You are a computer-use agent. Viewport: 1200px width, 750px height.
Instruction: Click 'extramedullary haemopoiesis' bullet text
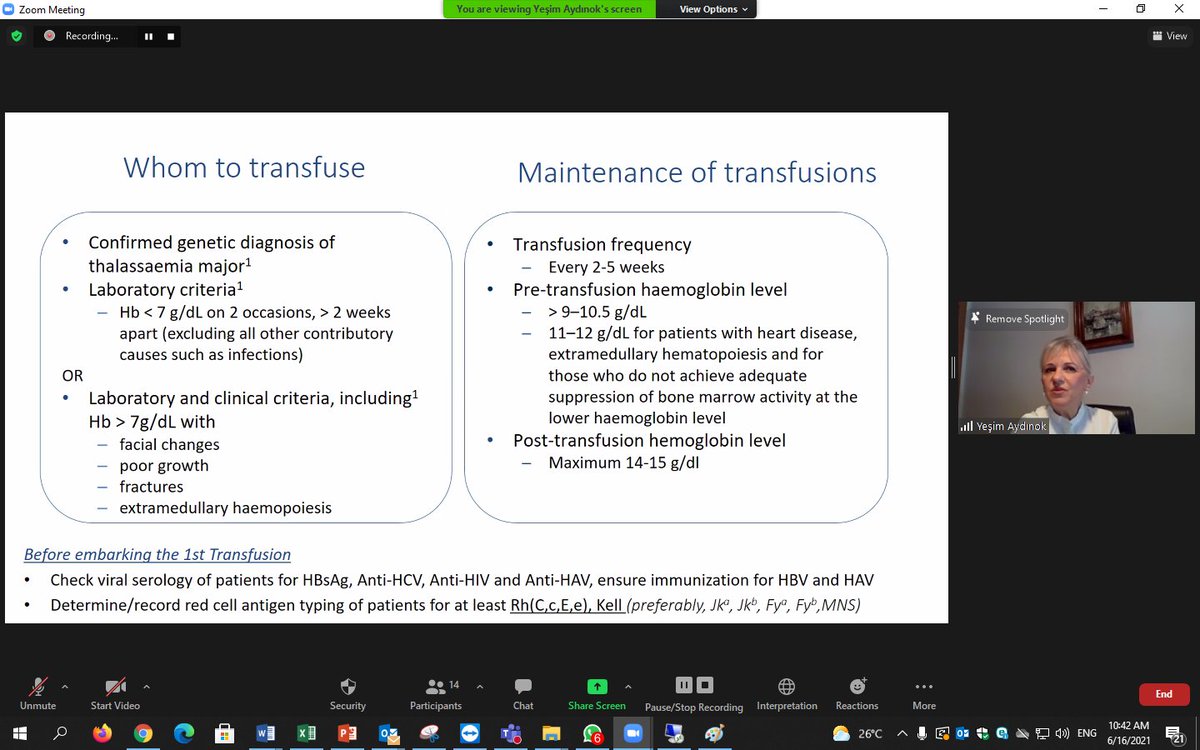225,508
